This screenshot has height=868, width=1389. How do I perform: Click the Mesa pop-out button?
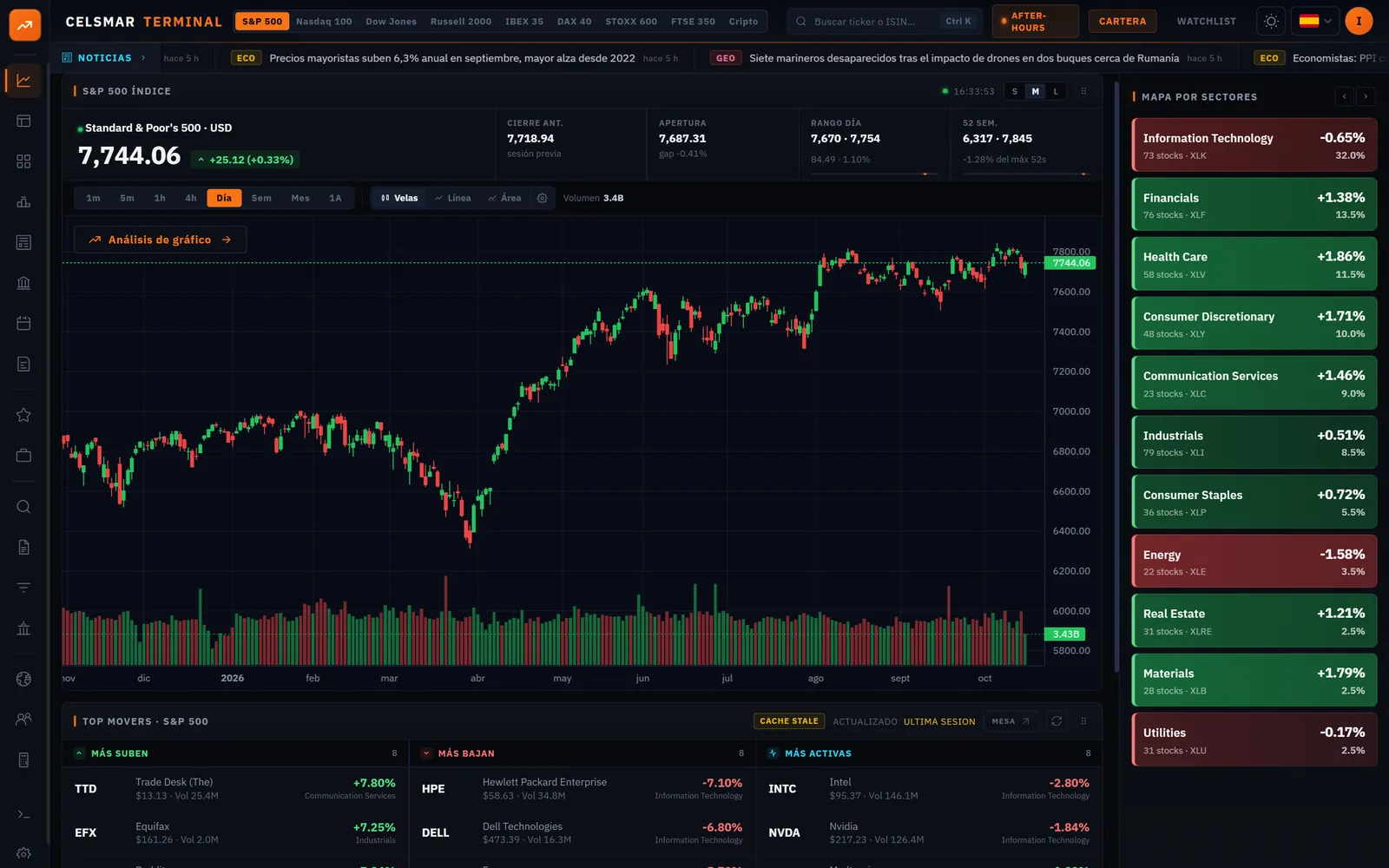tap(1010, 721)
